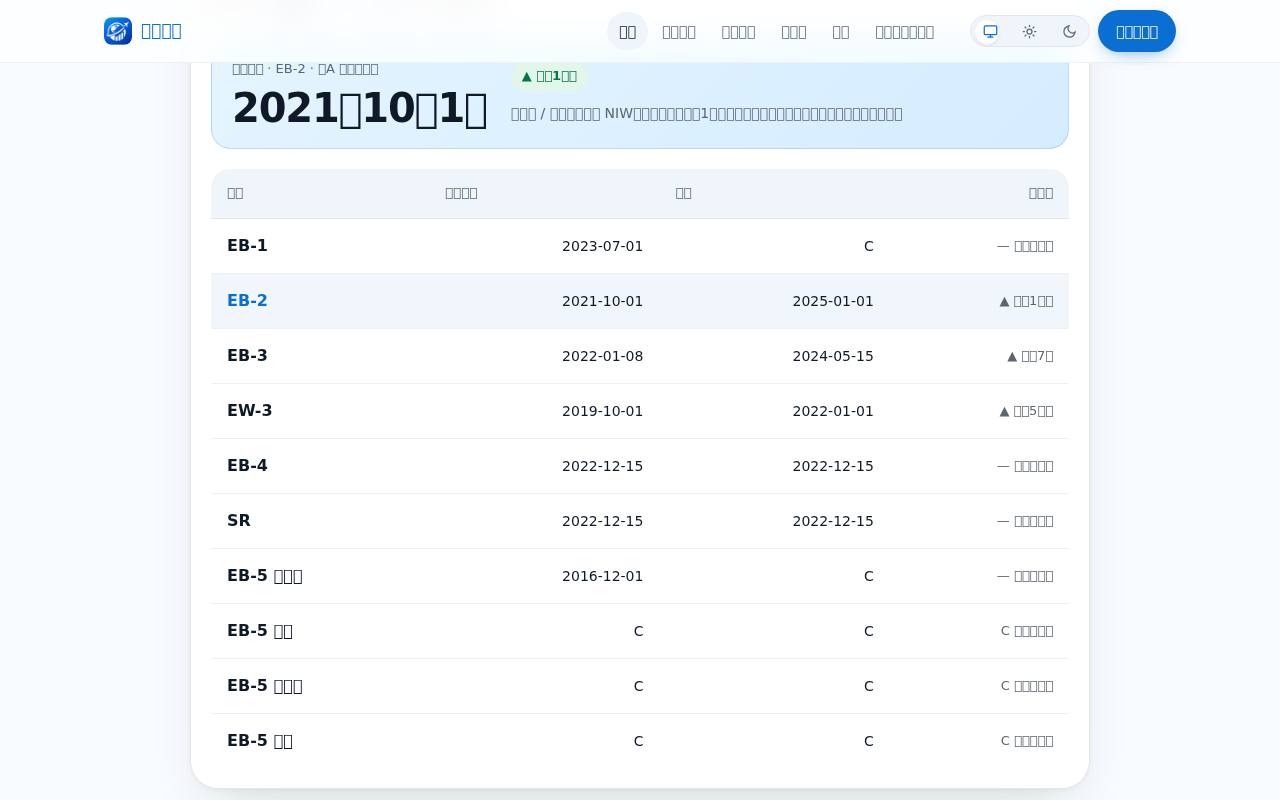Click the no-change dash cell in SR row
This screenshot has height=800, width=1280.
tap(1025, 521)
